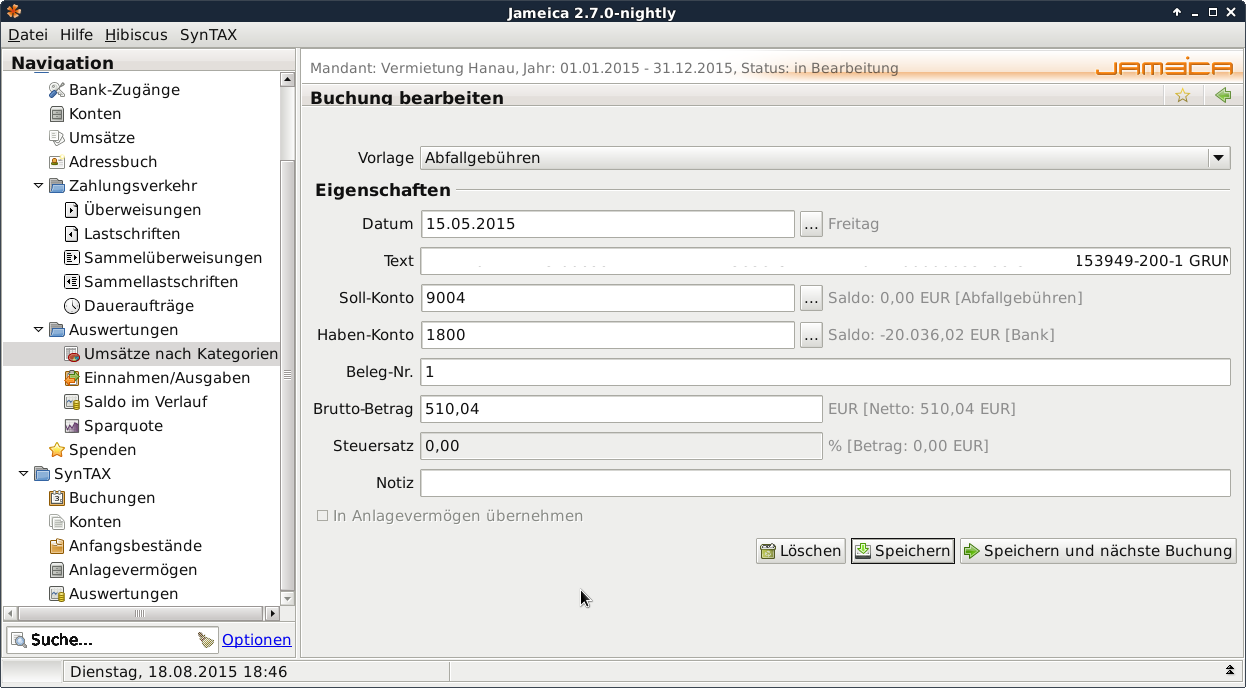Click the green back arrow icon
This screenshot has width=1246, height=688.
1222,96
